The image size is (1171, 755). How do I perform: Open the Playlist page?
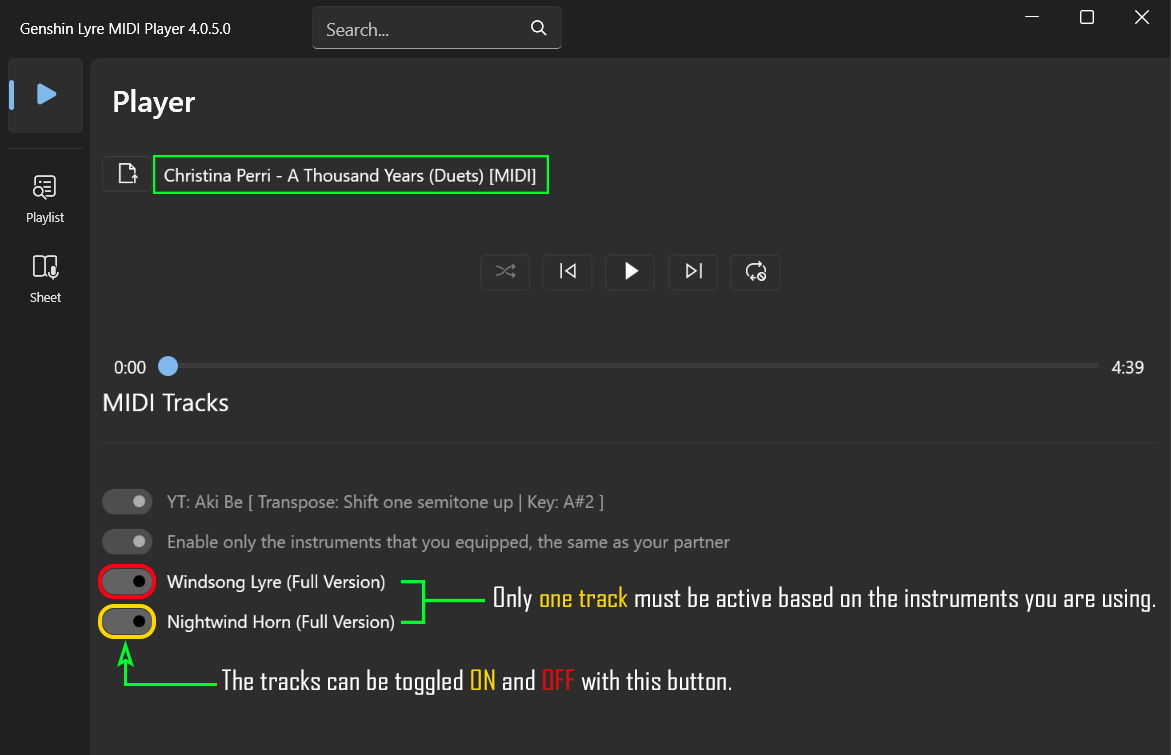coord(45,199)
